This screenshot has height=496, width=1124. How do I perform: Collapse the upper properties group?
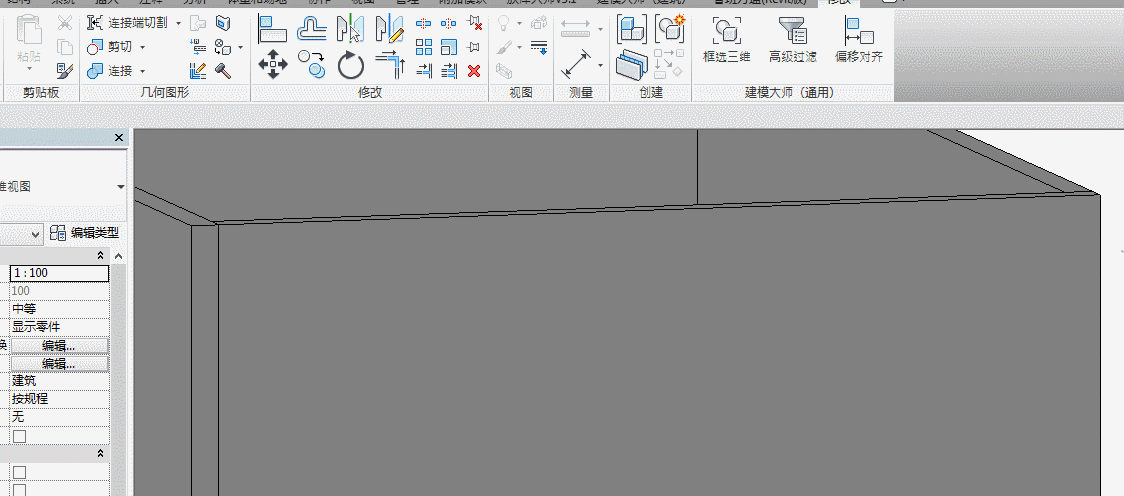pos(100,256)
